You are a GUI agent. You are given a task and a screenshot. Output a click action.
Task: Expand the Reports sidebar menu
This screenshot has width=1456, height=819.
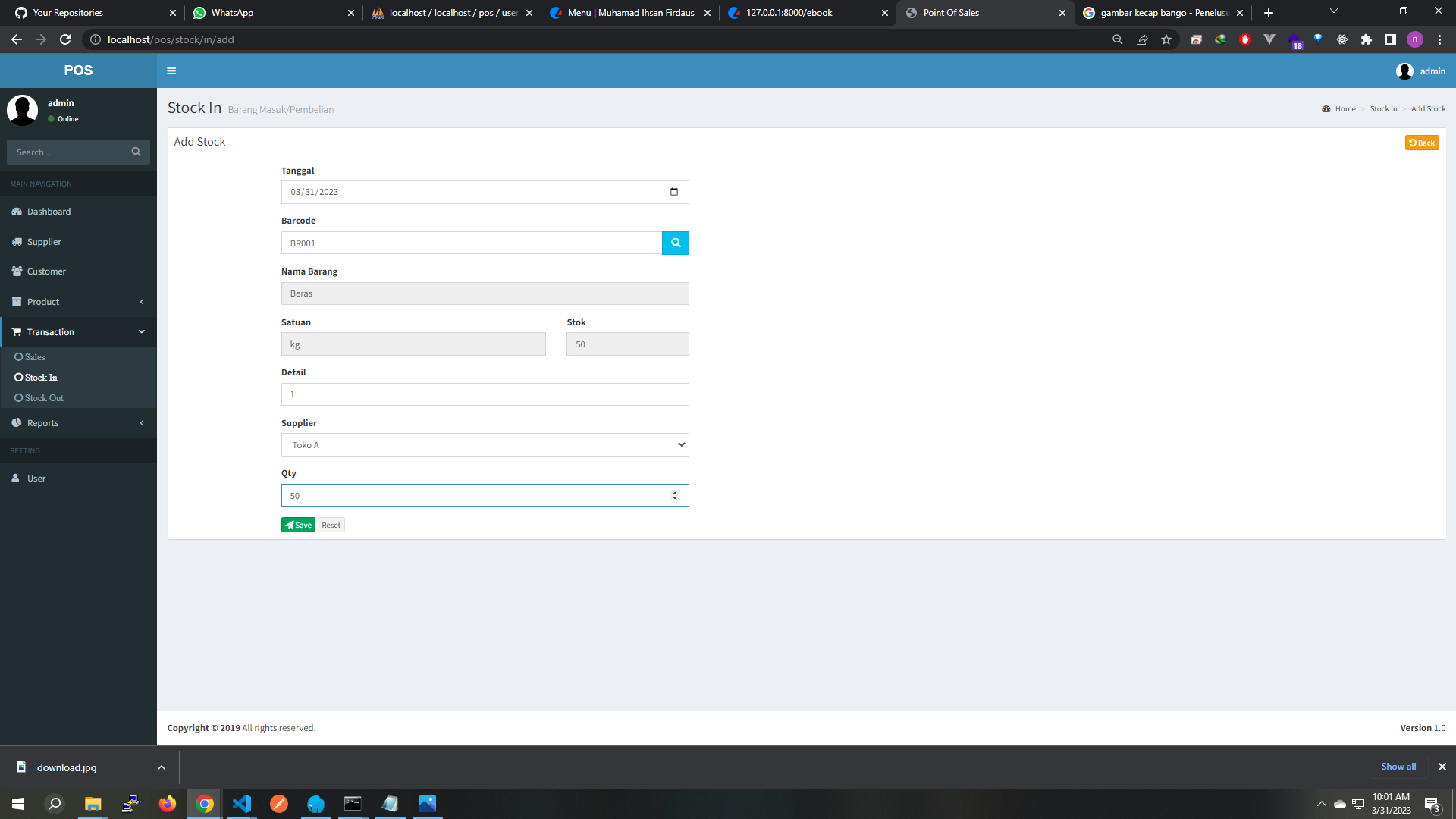tap(78, 423)
